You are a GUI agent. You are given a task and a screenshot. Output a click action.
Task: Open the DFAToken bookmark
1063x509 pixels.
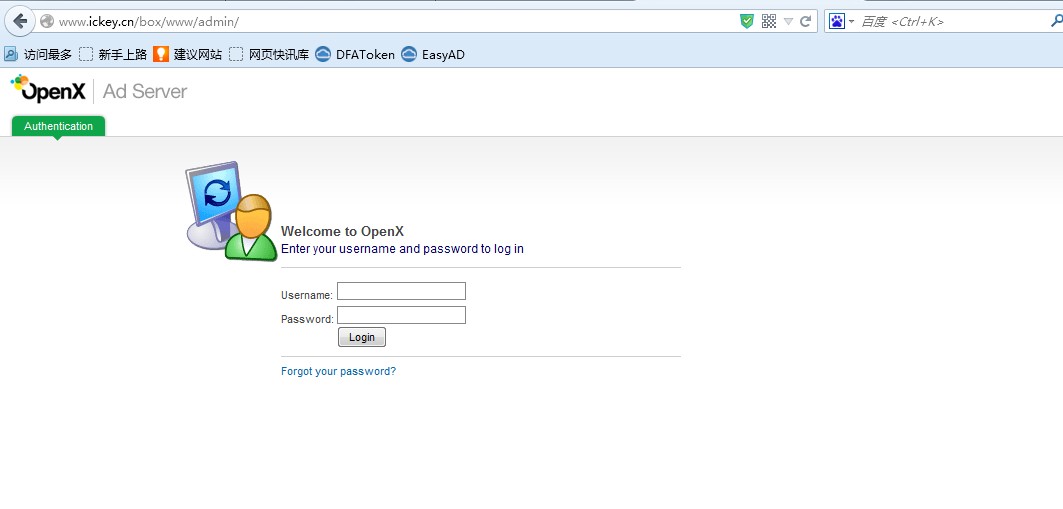[355, 55]
